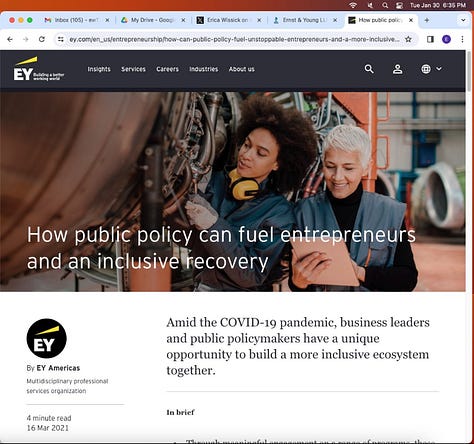Open the EY site search icon
Image resolution: width=474 pixels, height=444 pixels.
coord(369,69)
